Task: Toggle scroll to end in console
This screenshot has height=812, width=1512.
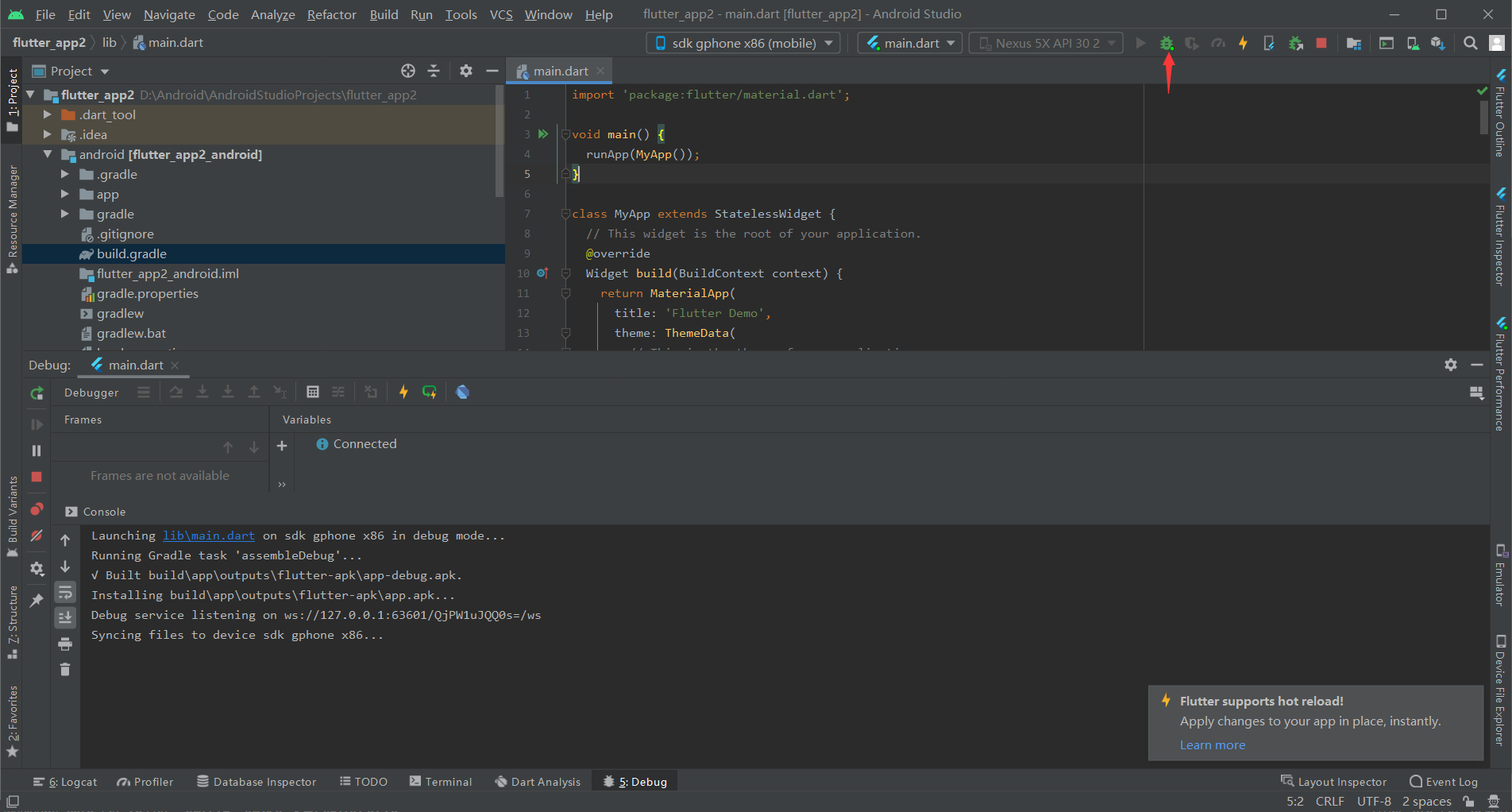Action: click(65, 617)
